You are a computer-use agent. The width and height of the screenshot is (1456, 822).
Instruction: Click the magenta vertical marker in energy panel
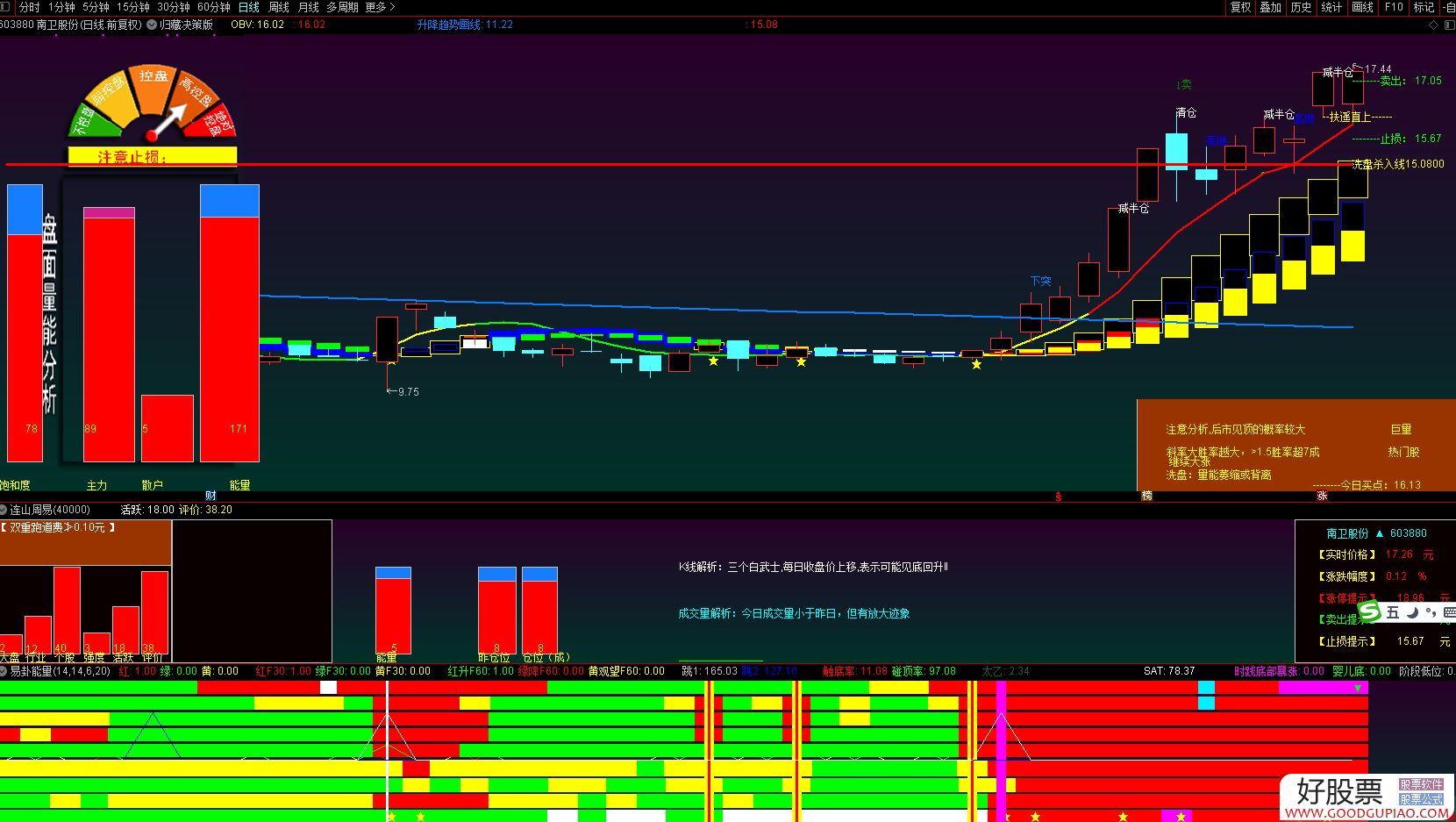pos(1001,750)
